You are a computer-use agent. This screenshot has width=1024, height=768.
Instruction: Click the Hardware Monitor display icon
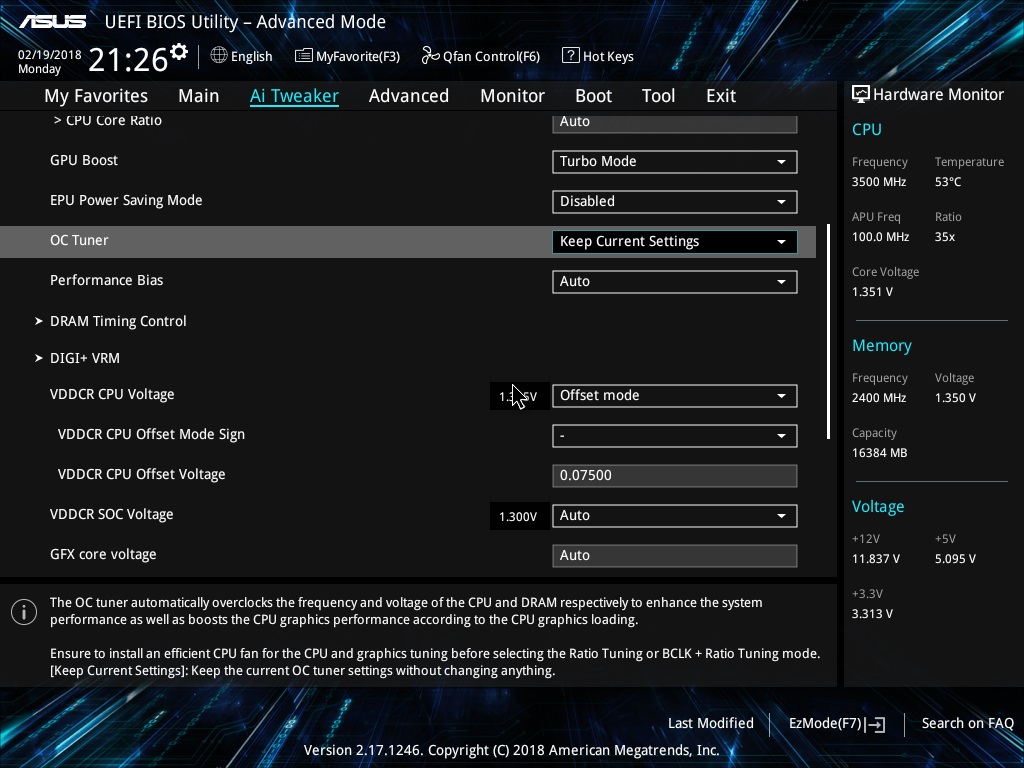[861, 94]
